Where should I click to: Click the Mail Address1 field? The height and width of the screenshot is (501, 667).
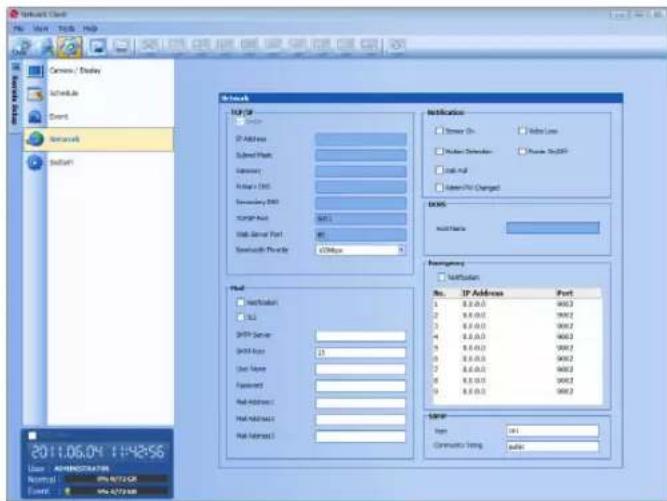(360, 403)
